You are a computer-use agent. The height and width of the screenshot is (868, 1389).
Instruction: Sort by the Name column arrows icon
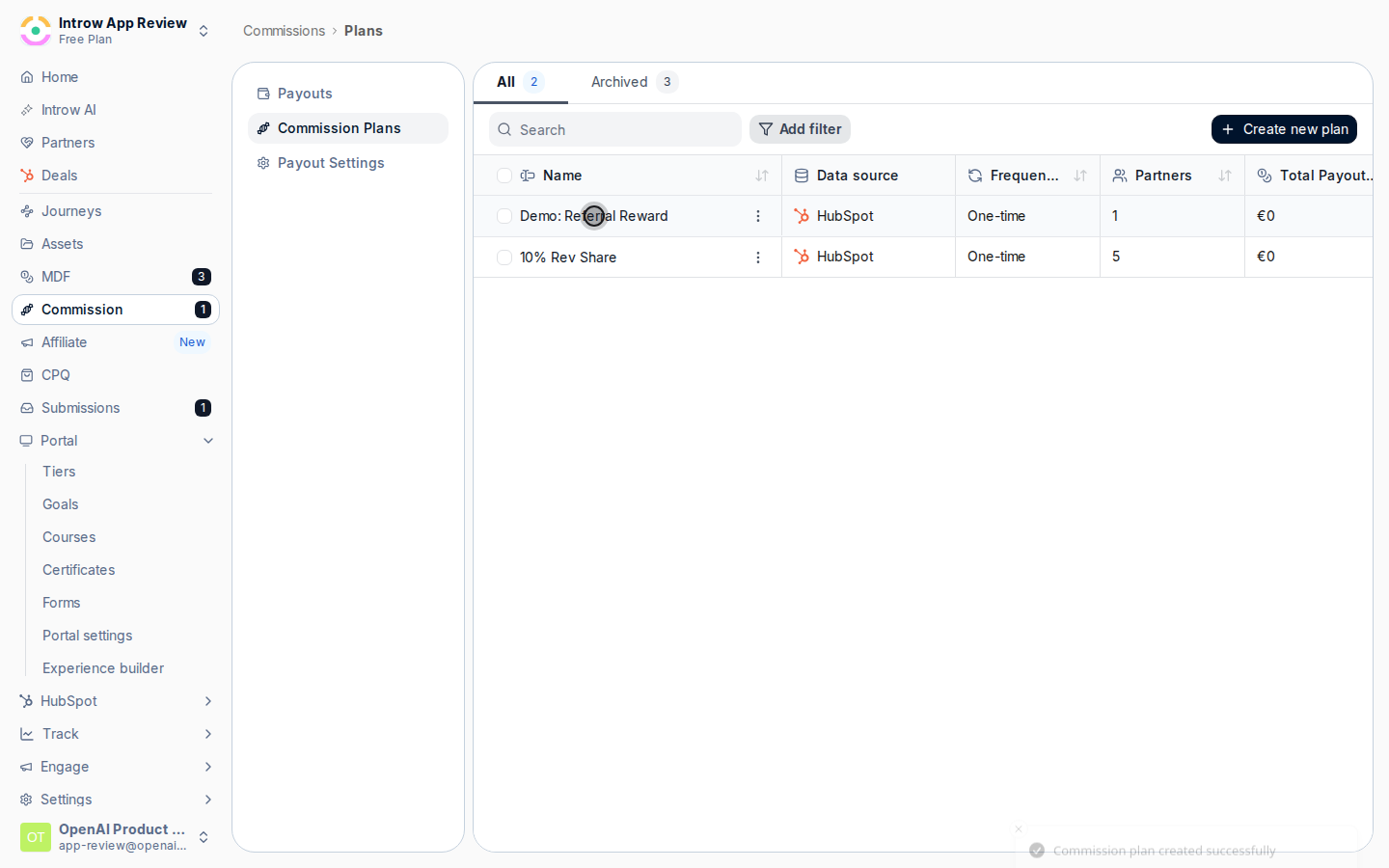pos(762,176)
